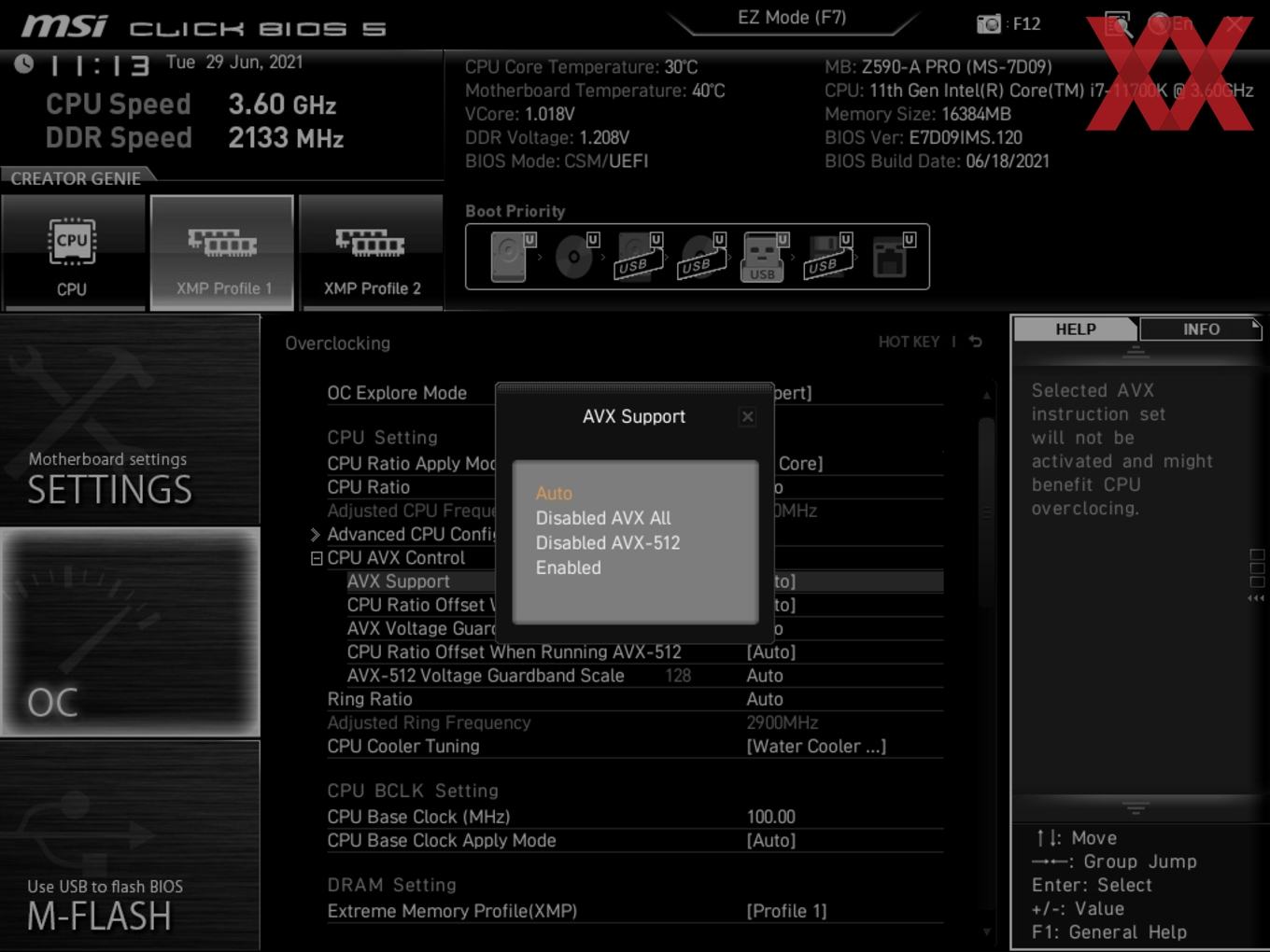
Task: Open the OC overclocking section
Action: tap(130, 632)
